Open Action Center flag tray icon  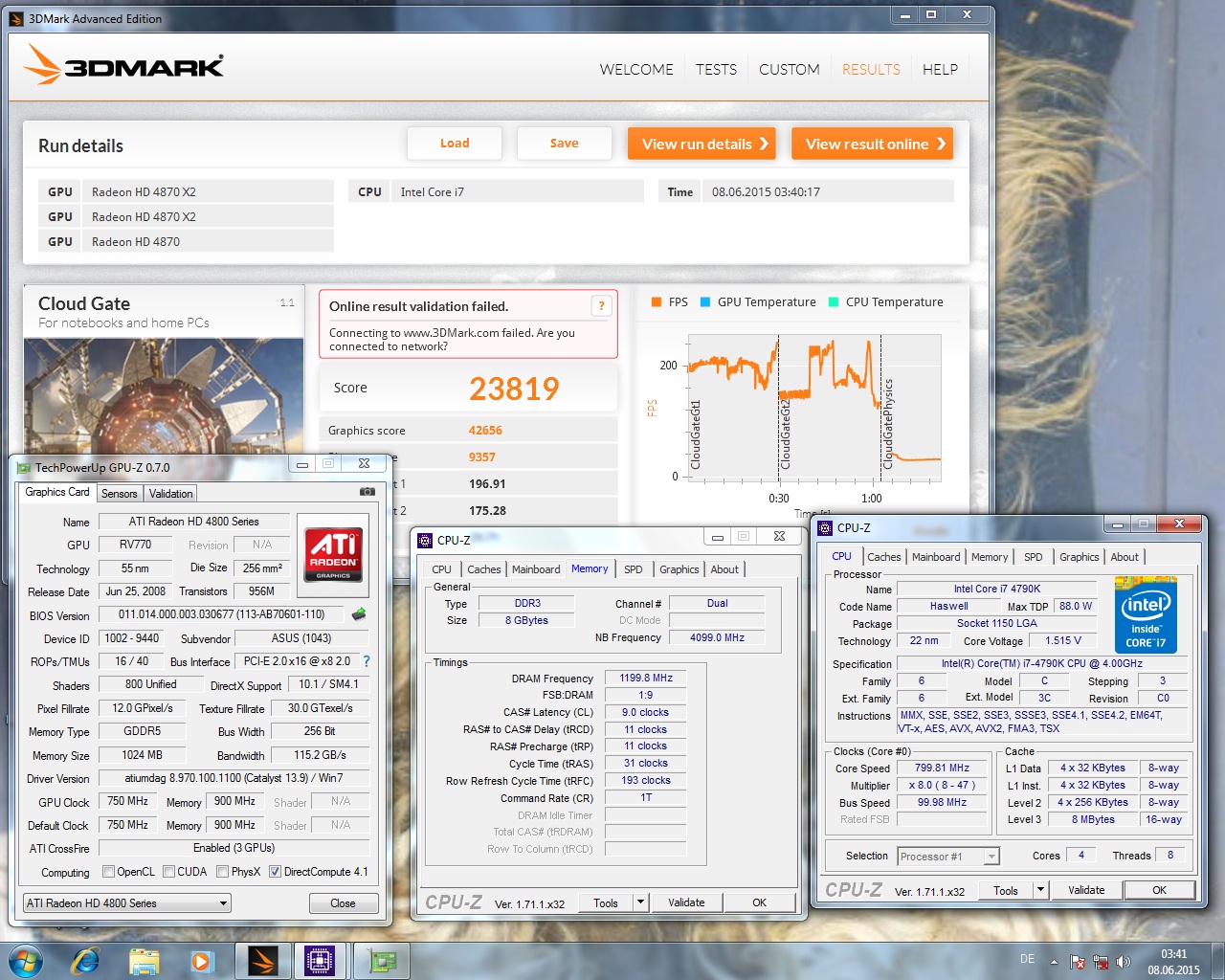pyautogui.click(x=1078, y=962)
